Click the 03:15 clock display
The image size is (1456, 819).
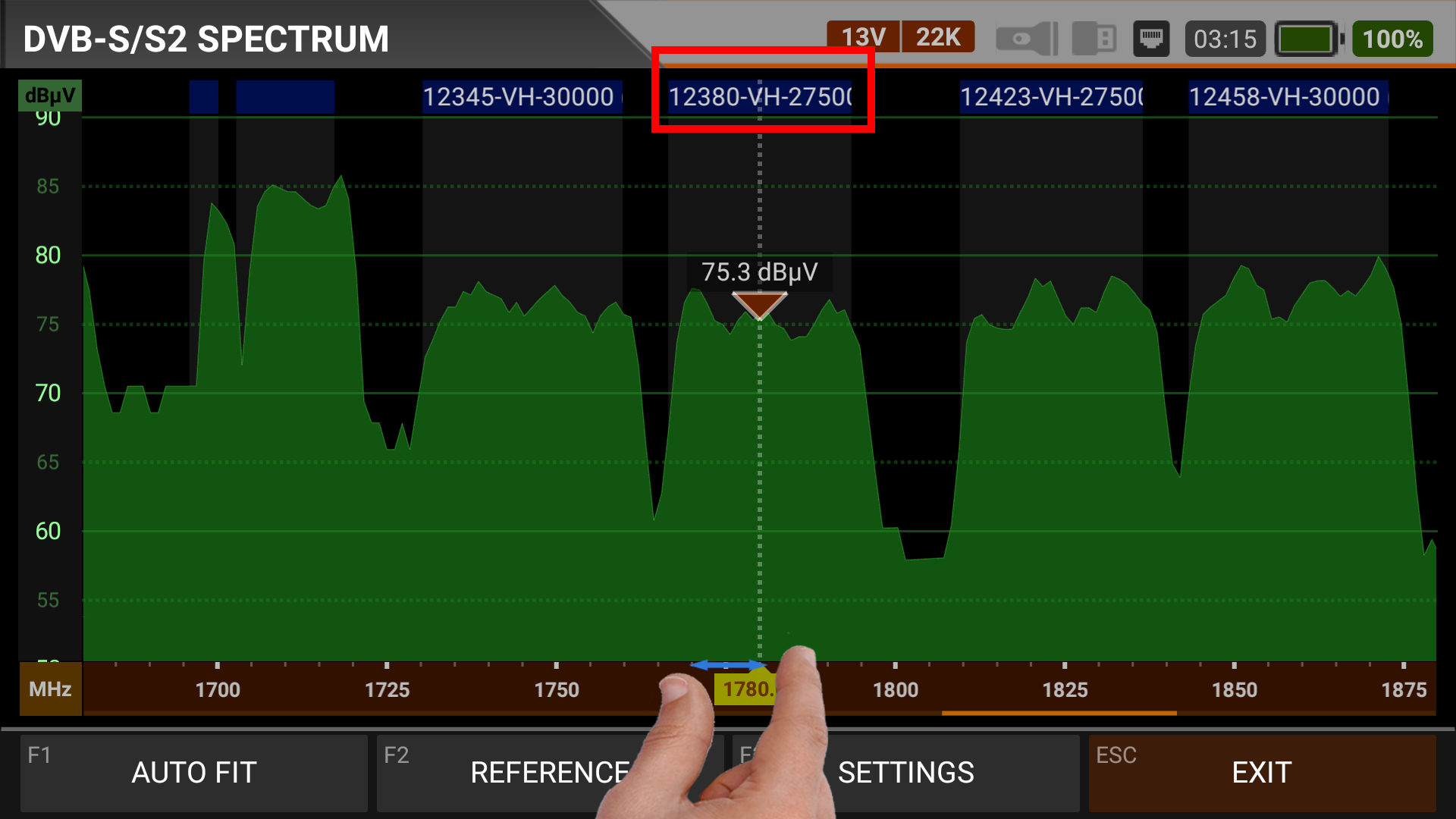[x=1225, y=39]
